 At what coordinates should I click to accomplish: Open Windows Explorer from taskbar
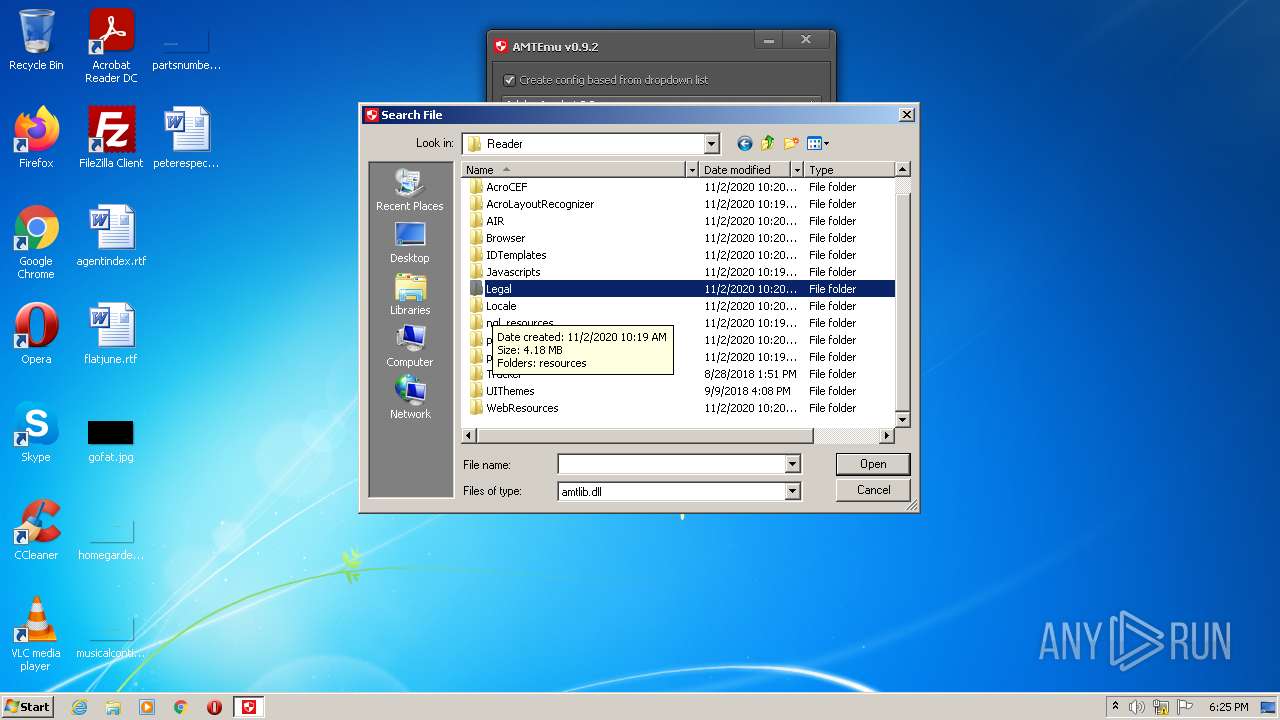[x=113, y=707]
